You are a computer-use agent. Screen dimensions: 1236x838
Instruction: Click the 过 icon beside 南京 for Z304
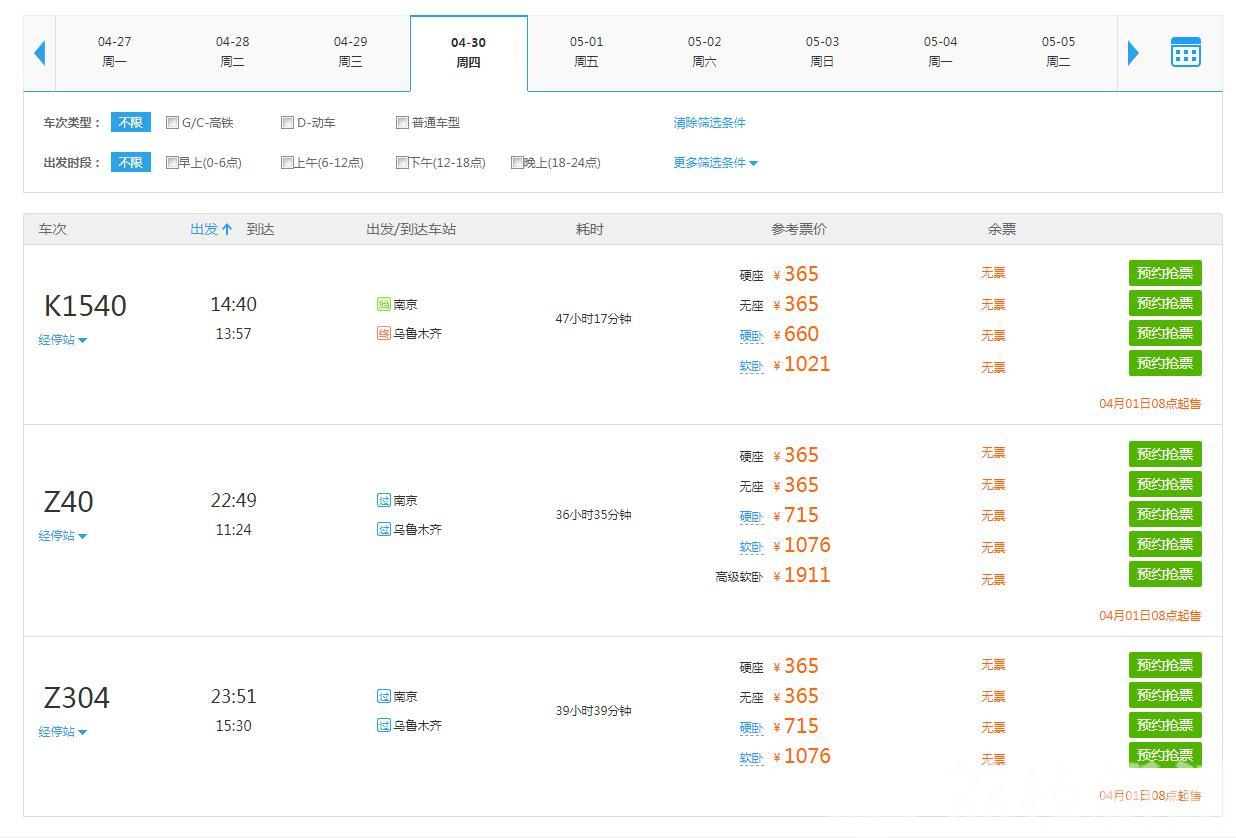coord(383,696)
